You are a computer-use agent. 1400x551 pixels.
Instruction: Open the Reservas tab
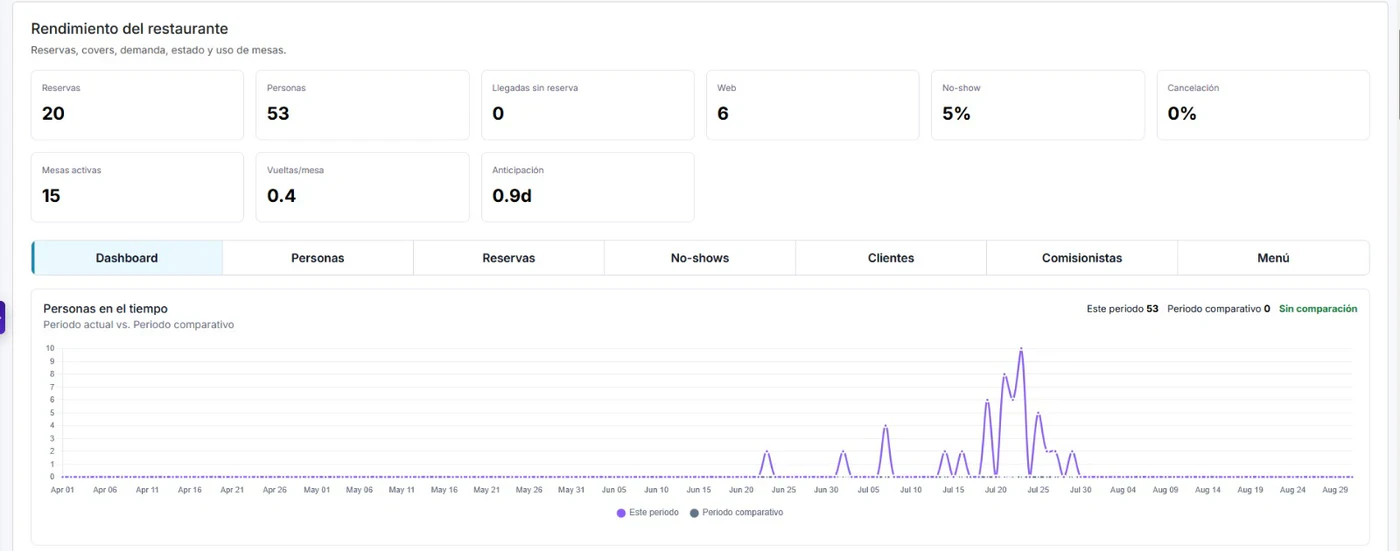click(509, 258)
